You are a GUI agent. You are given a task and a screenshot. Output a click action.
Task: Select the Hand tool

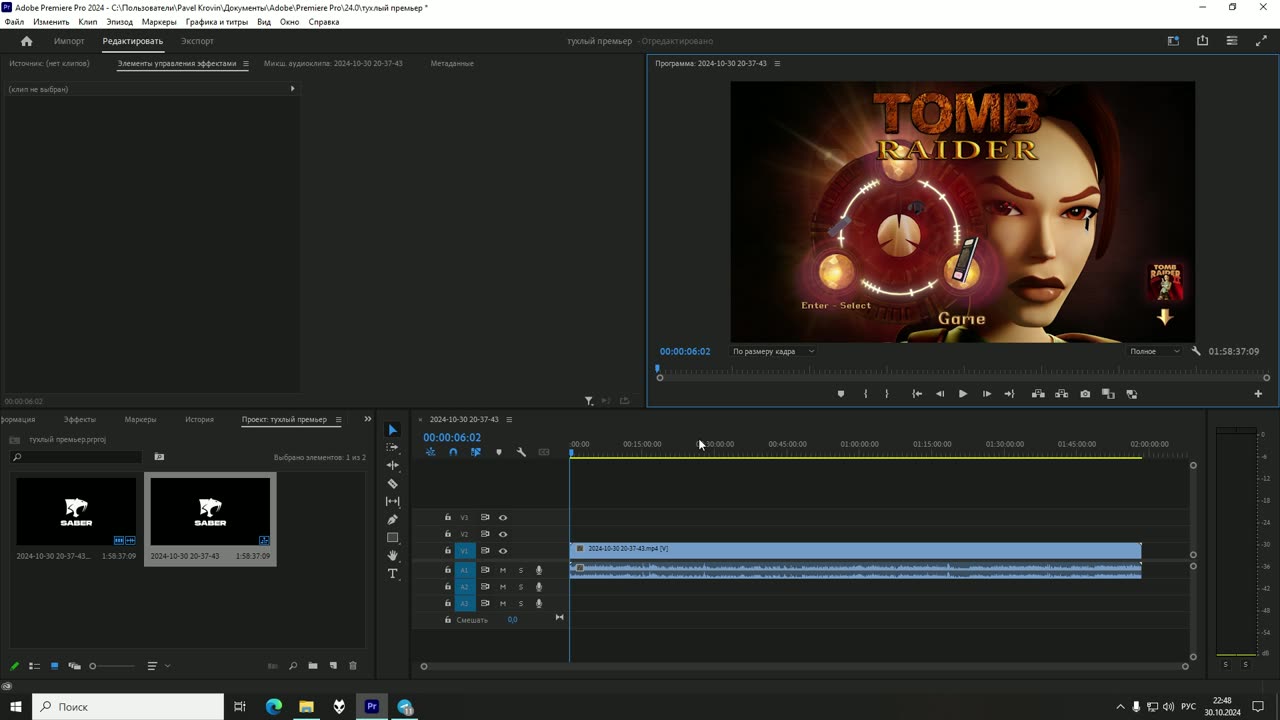(x=392, y=556)
